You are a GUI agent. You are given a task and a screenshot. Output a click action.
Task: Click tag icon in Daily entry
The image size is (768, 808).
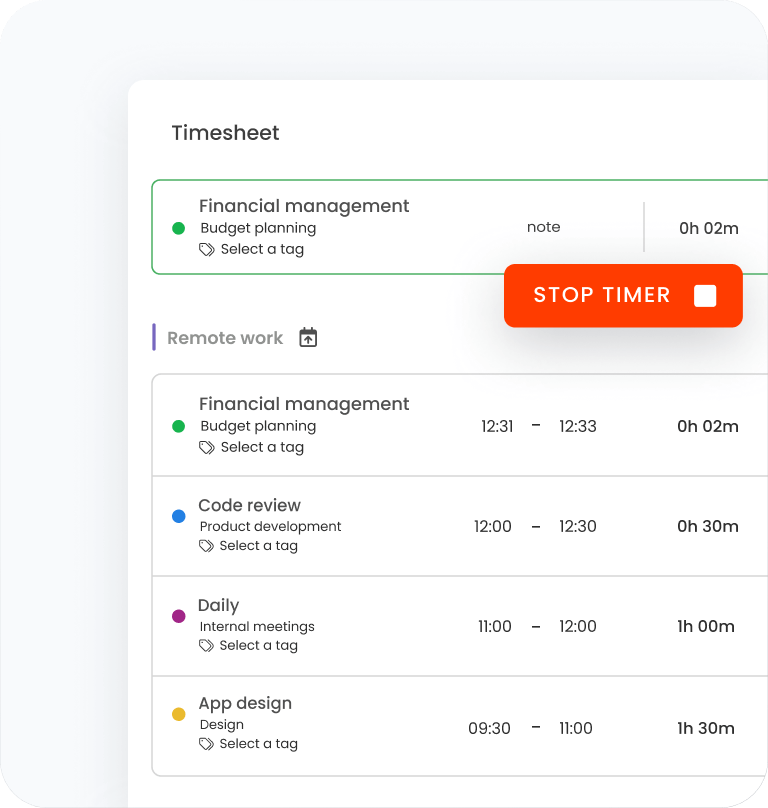207,646
